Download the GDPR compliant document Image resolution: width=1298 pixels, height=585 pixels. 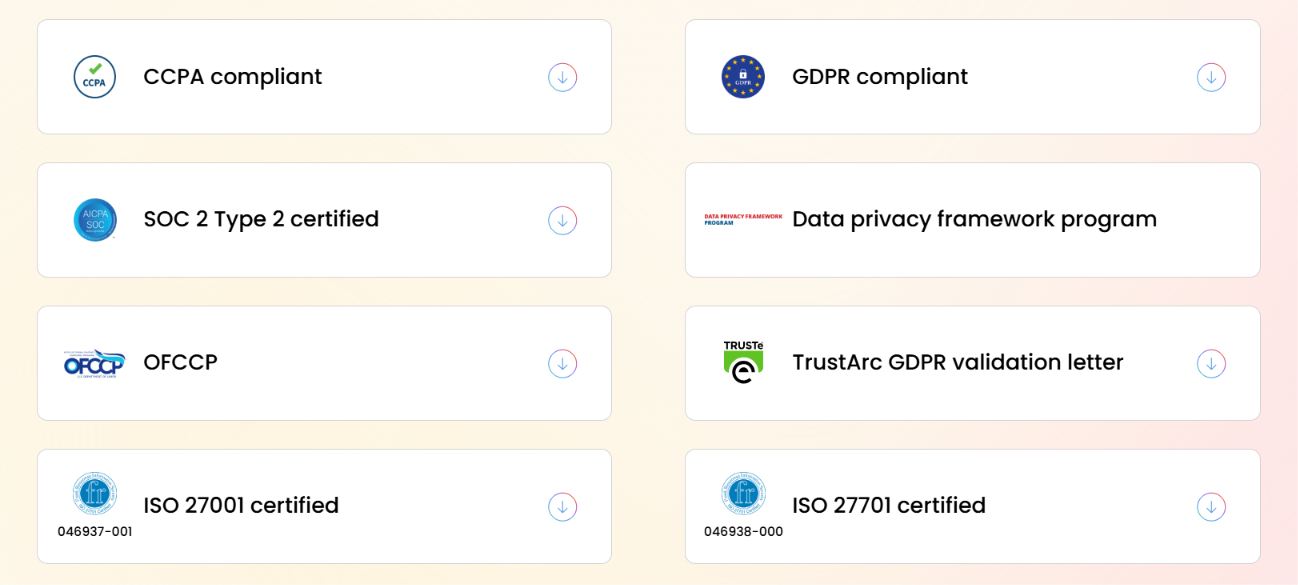pos(1211,77)
